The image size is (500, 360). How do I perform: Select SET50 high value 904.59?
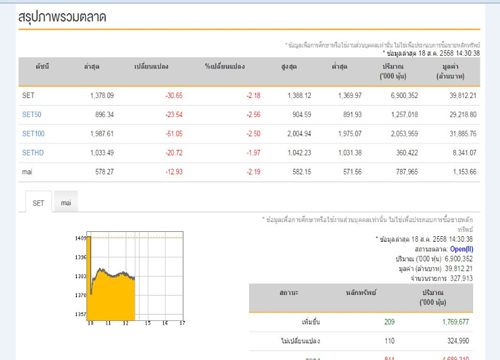(302, 115)
